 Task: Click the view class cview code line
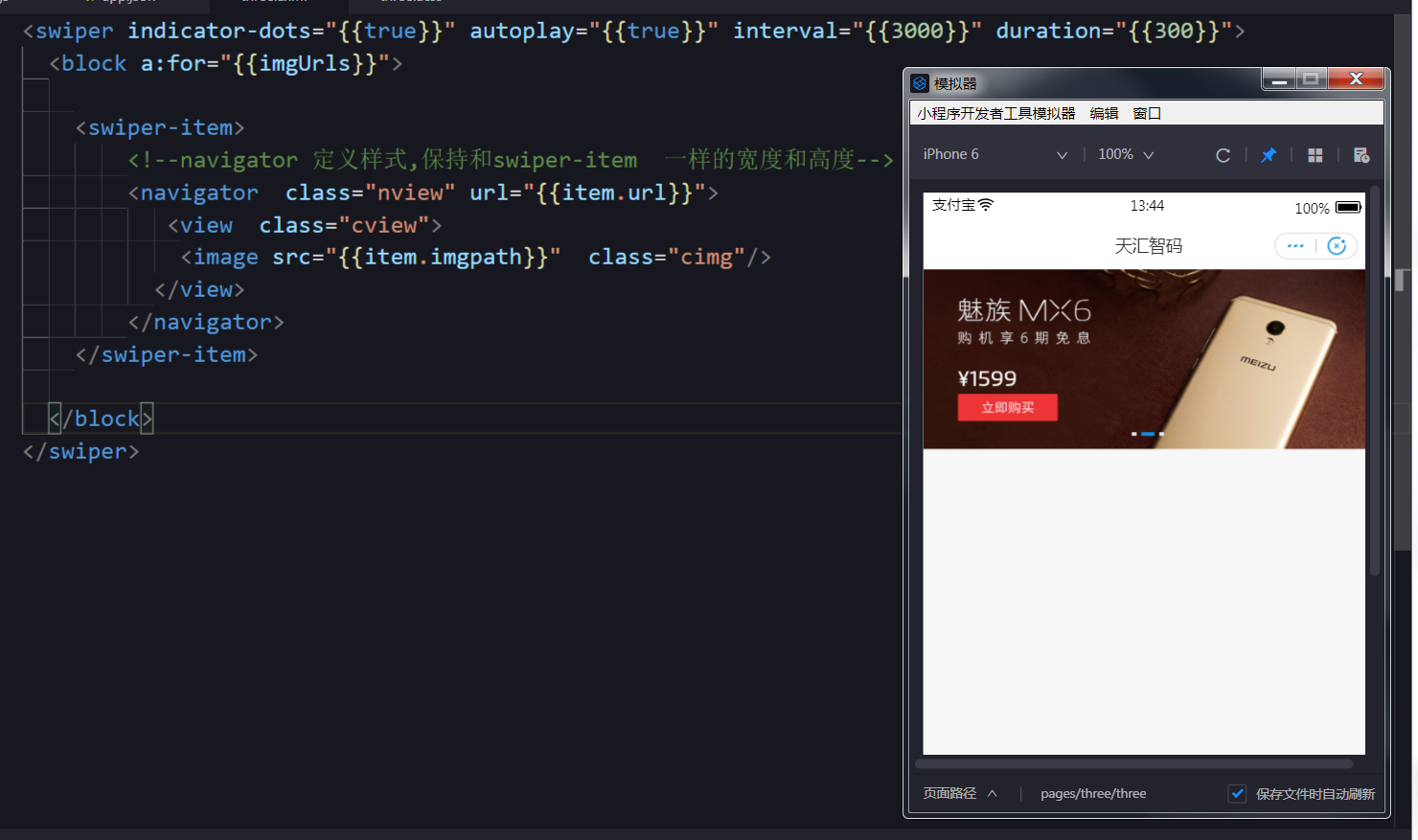click(305, 225)
